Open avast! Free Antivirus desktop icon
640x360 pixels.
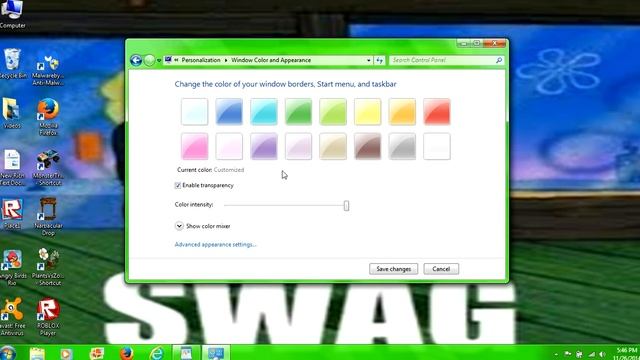(12, 317)
